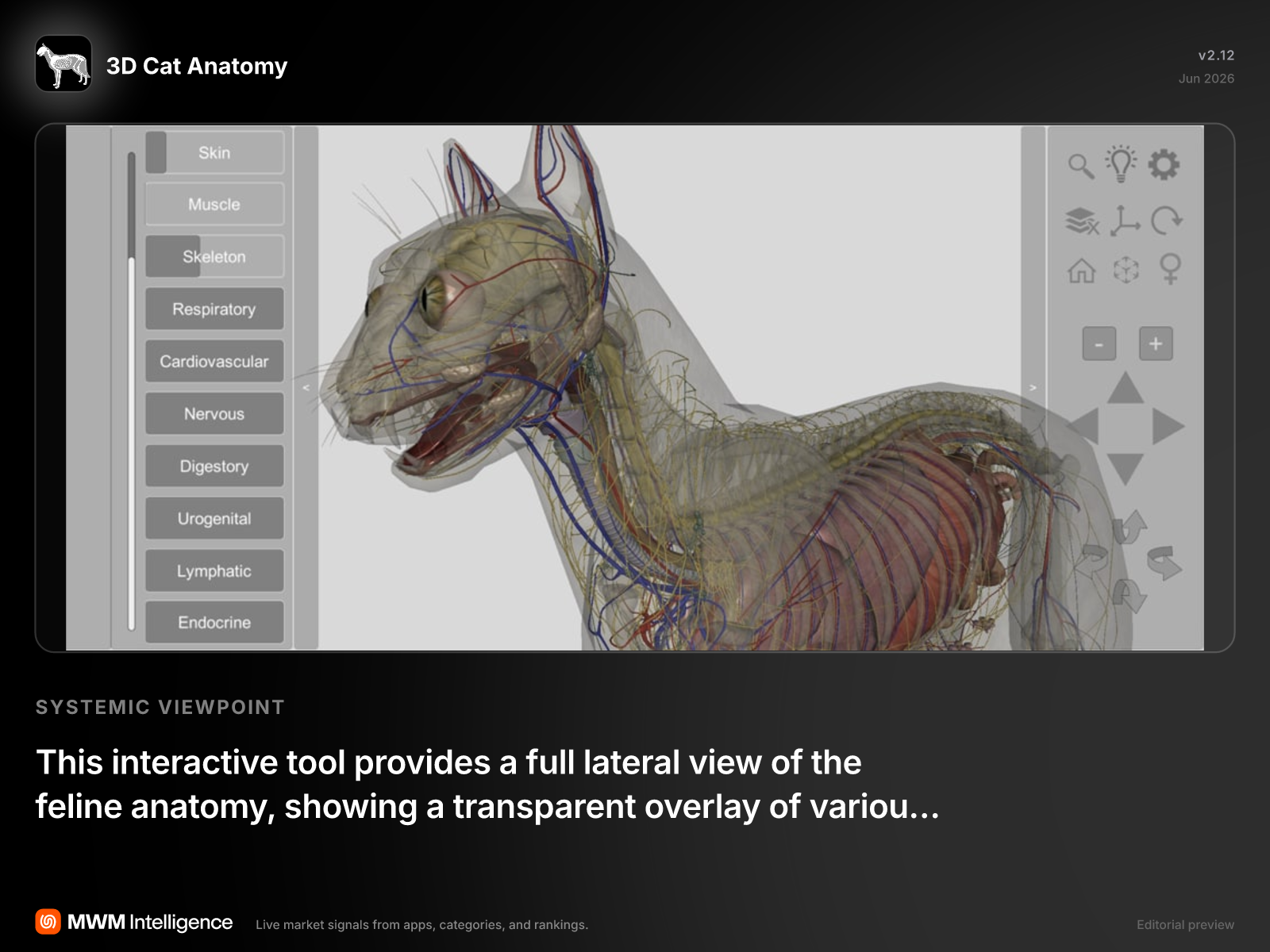Viewport: 1270px width, 952px height.
Task: Toggle the Endocrine system layer
Action: (214, 622)
